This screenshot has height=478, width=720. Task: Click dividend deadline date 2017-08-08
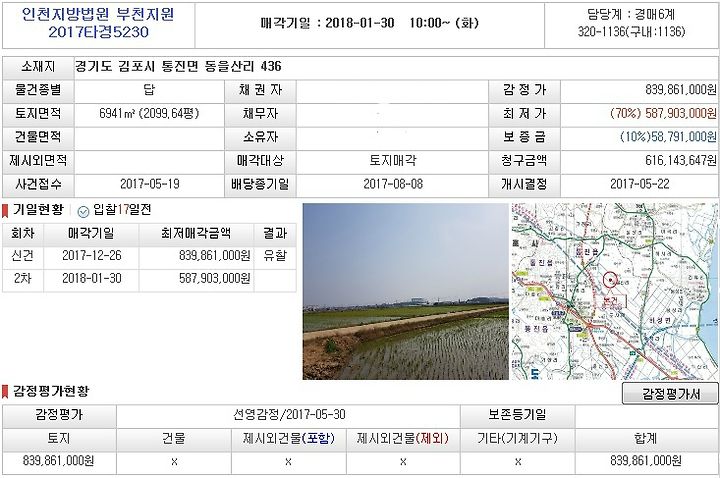coord(393,184)
